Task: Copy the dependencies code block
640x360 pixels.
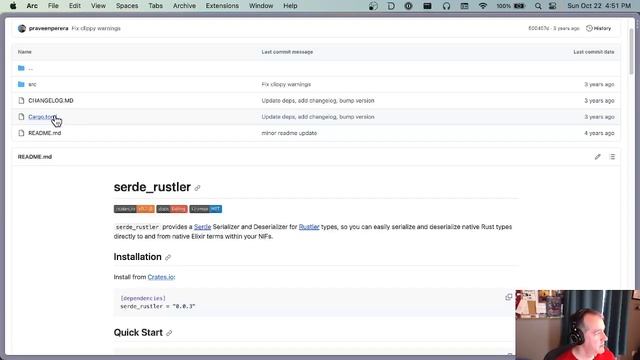Action: (509, 297)
